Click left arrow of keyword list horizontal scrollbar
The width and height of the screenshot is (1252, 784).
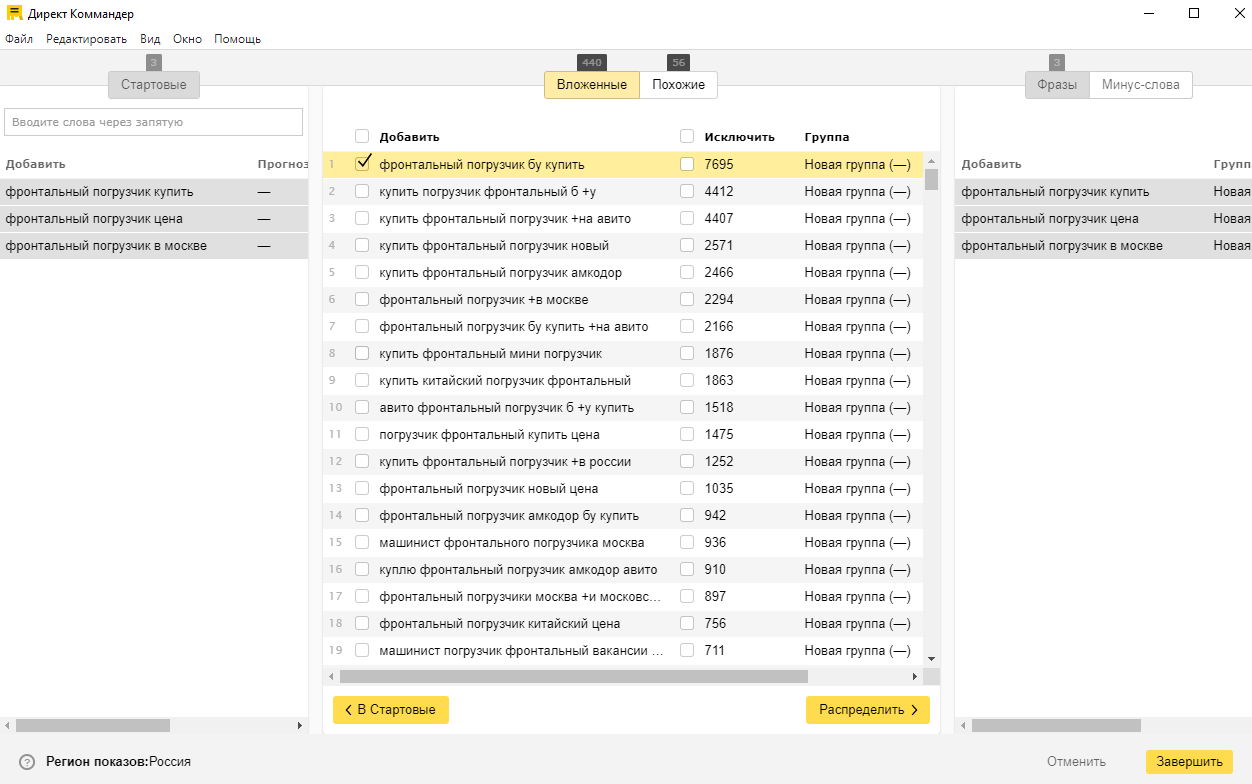pyautogui.click(x=330, y=677)
